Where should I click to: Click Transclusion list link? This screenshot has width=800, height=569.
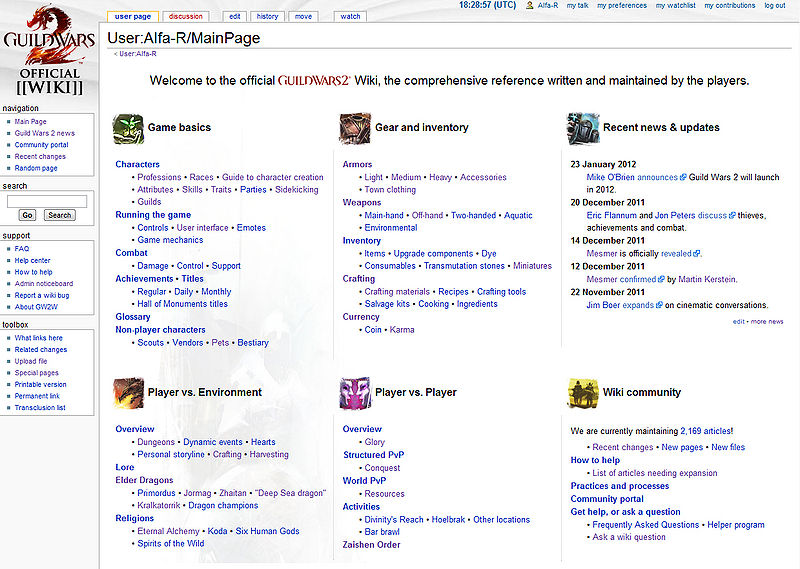point(40,407)
